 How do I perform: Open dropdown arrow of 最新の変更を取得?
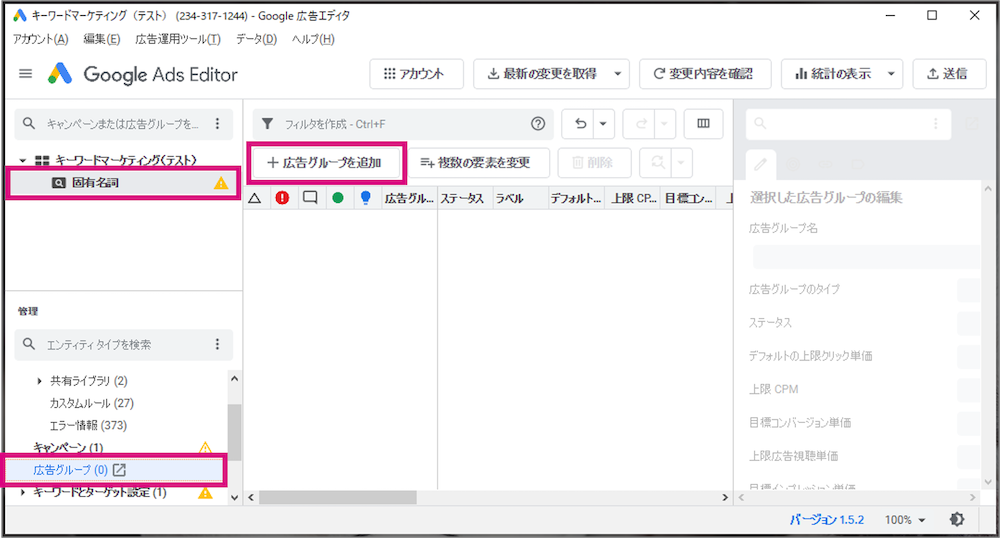coord(617,74)
